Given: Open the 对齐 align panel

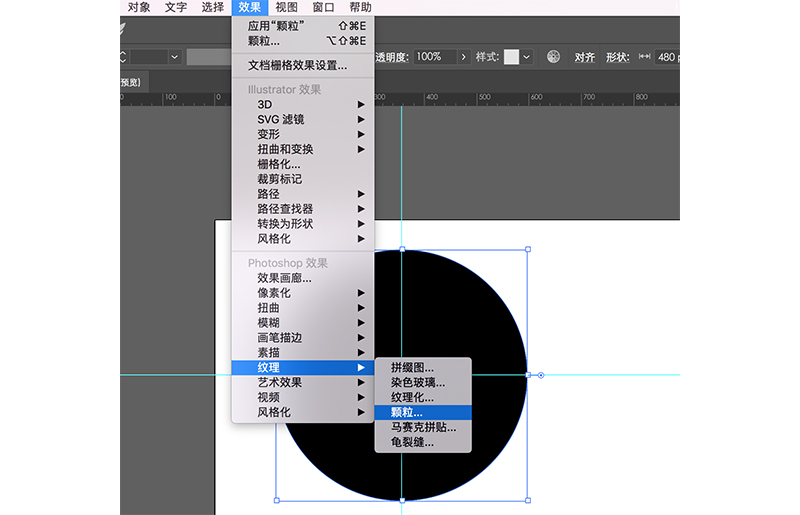Looking at the screenshot, I should (585, 57).
